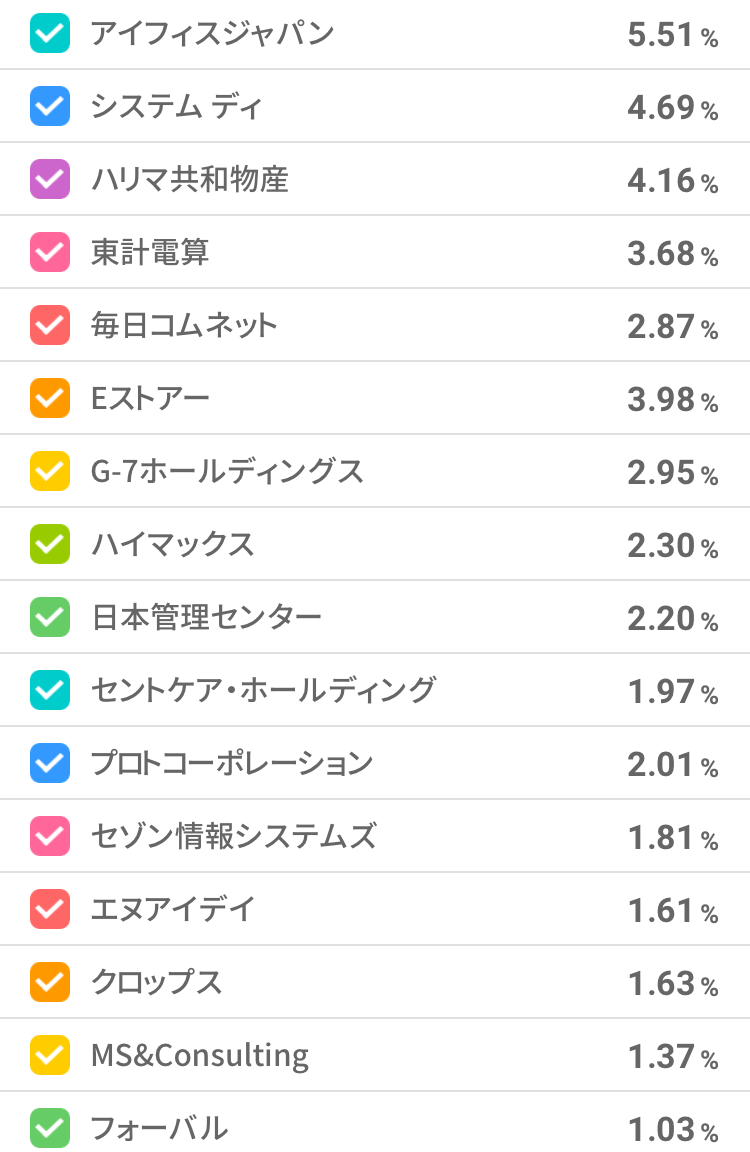
Task: Uncheck the ハイマックス checkbox
Action: [50, 545]
